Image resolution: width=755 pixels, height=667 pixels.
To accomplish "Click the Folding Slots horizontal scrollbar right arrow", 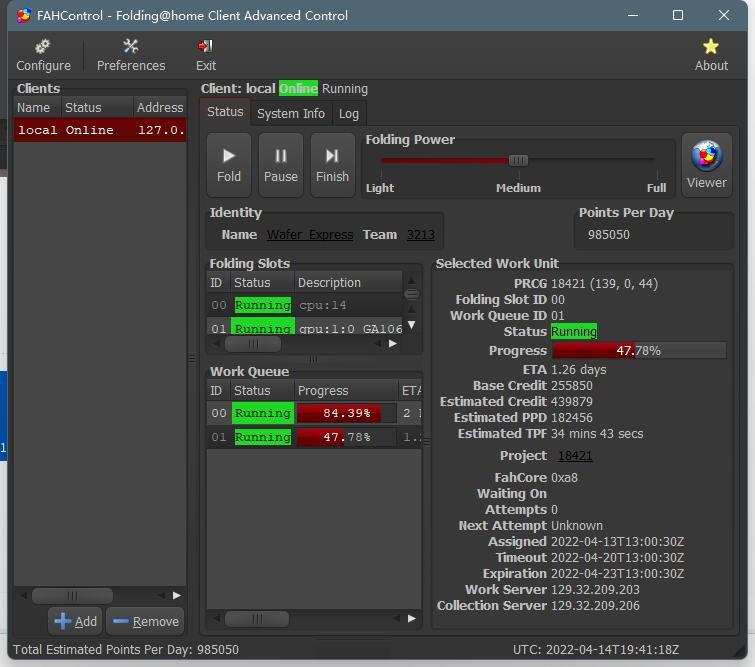I will (393, 344).
